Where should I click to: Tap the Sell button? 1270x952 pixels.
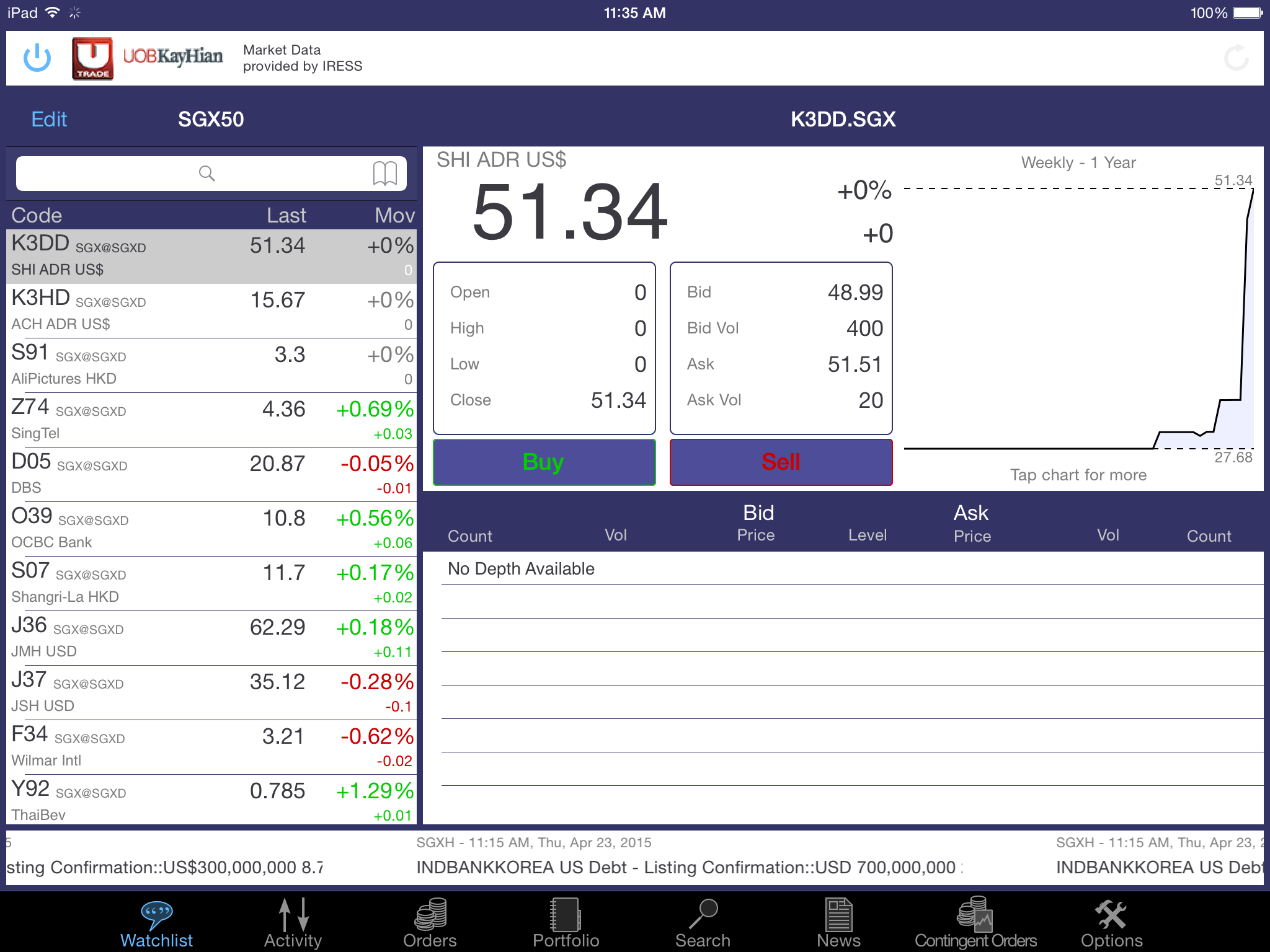[x=781, y=462]
